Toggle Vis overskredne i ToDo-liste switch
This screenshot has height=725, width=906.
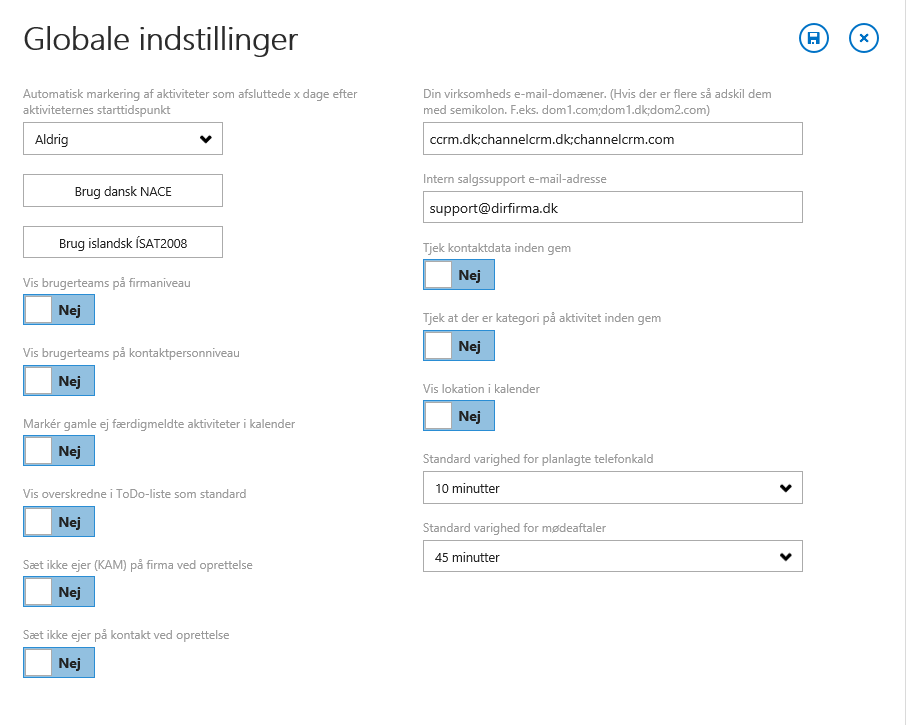click(x=59, y=522)
